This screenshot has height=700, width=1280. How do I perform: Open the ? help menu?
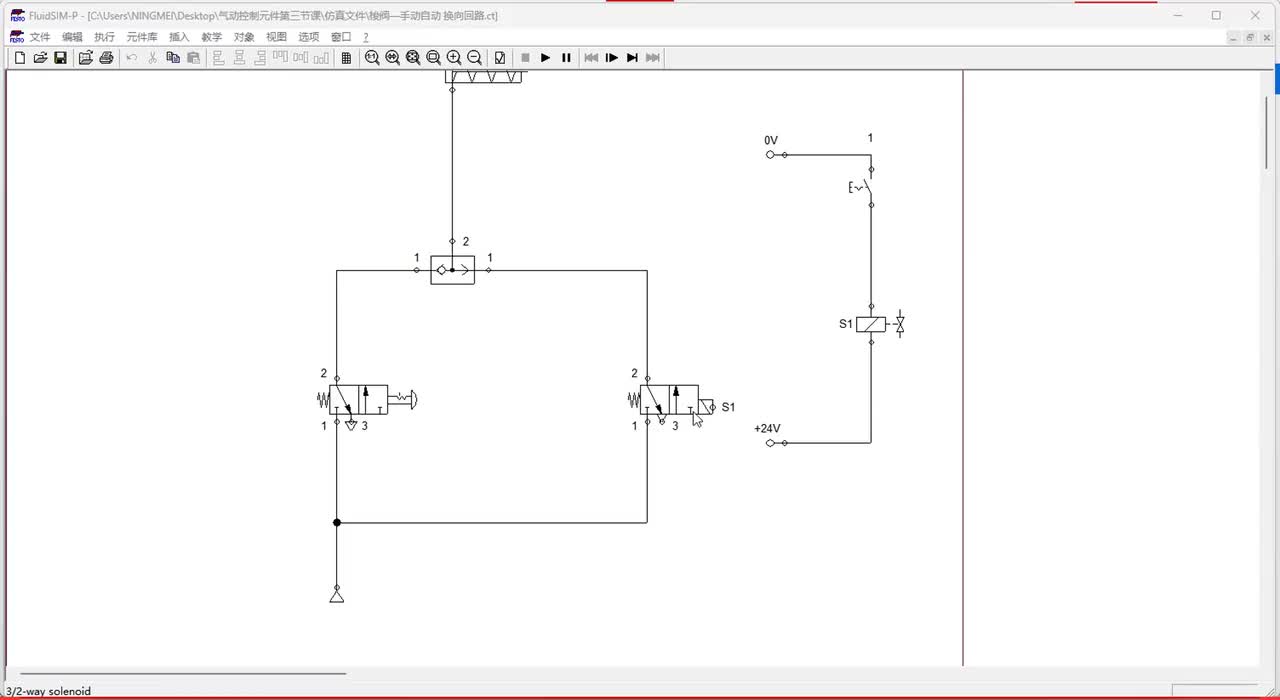pyautogui.click(x=366, y=37)
